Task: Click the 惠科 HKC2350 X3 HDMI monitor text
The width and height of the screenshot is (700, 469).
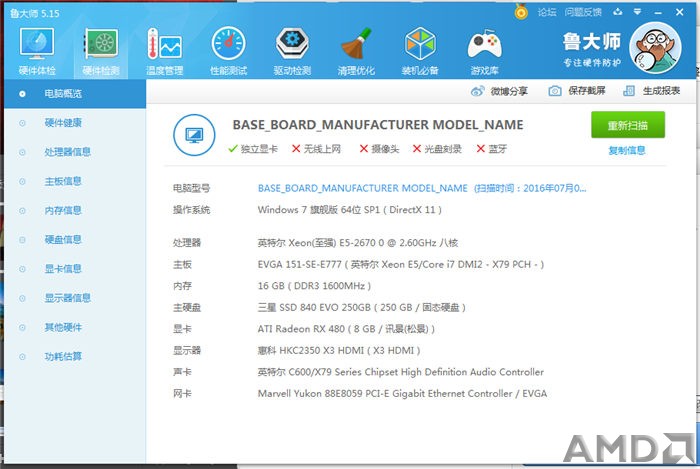Action: pyautogui.click(x=339, y=351)
